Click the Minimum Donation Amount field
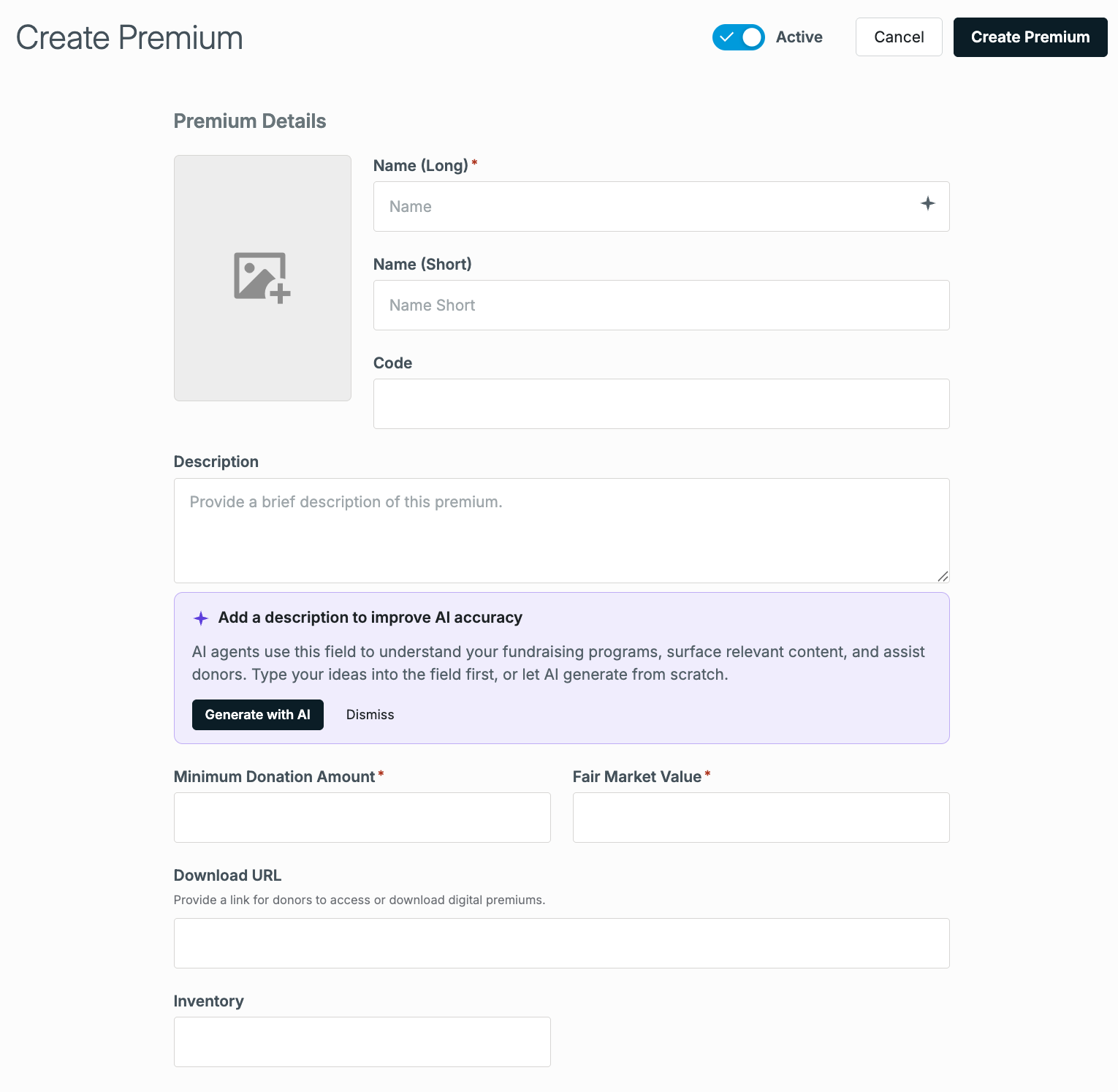The image size is (1118, 1092). [362, 818]
